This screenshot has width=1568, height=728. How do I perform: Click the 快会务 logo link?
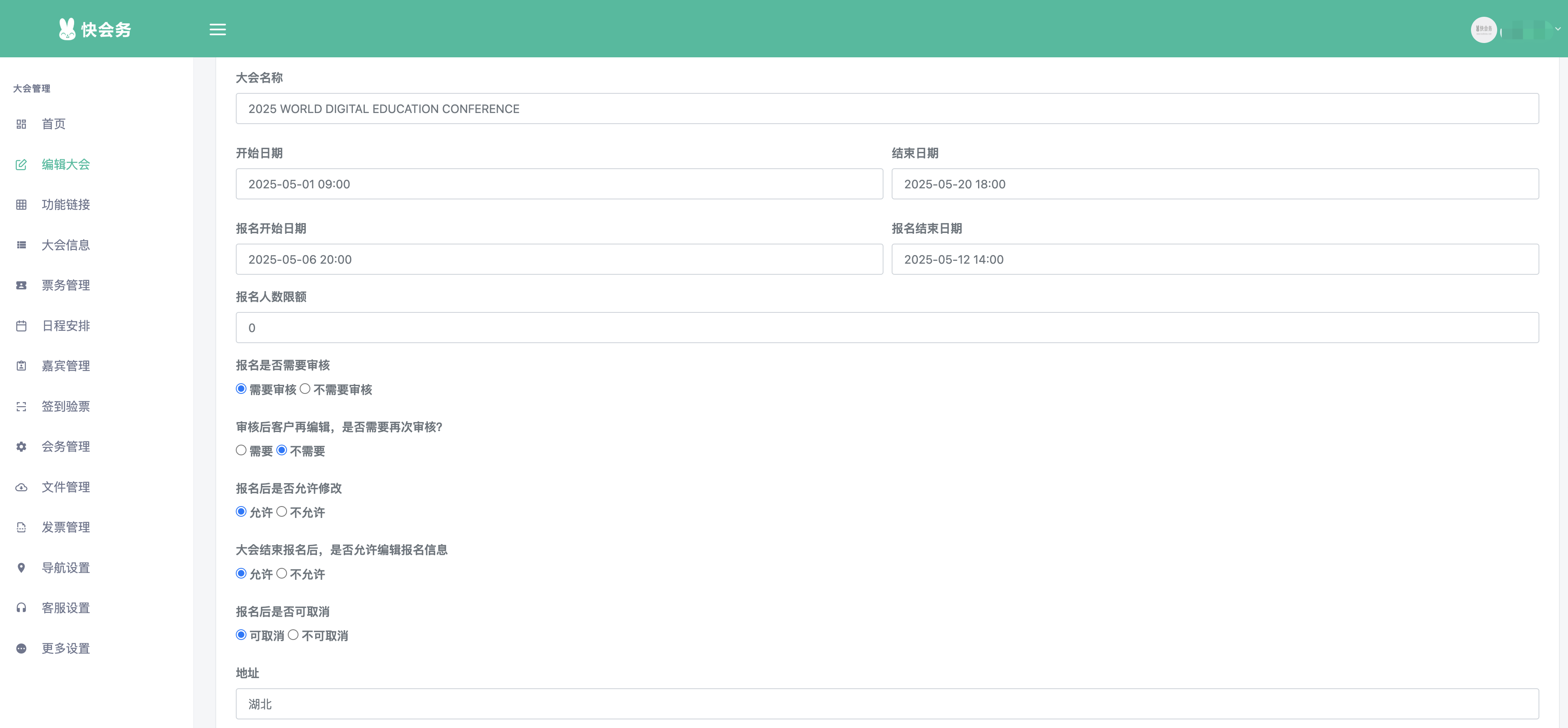coord(95,29)
